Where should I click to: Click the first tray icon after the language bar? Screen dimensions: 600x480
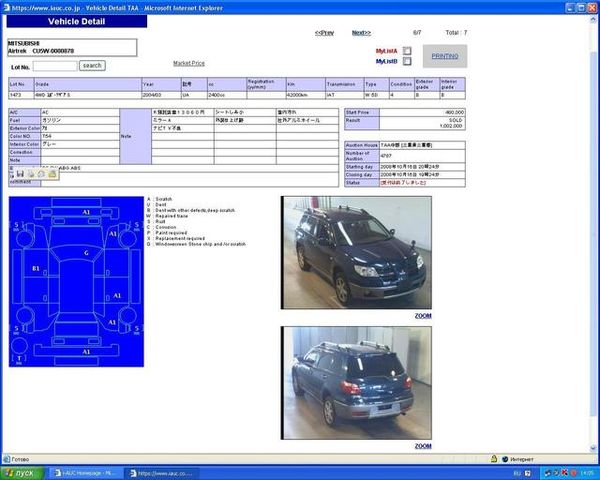548,473
